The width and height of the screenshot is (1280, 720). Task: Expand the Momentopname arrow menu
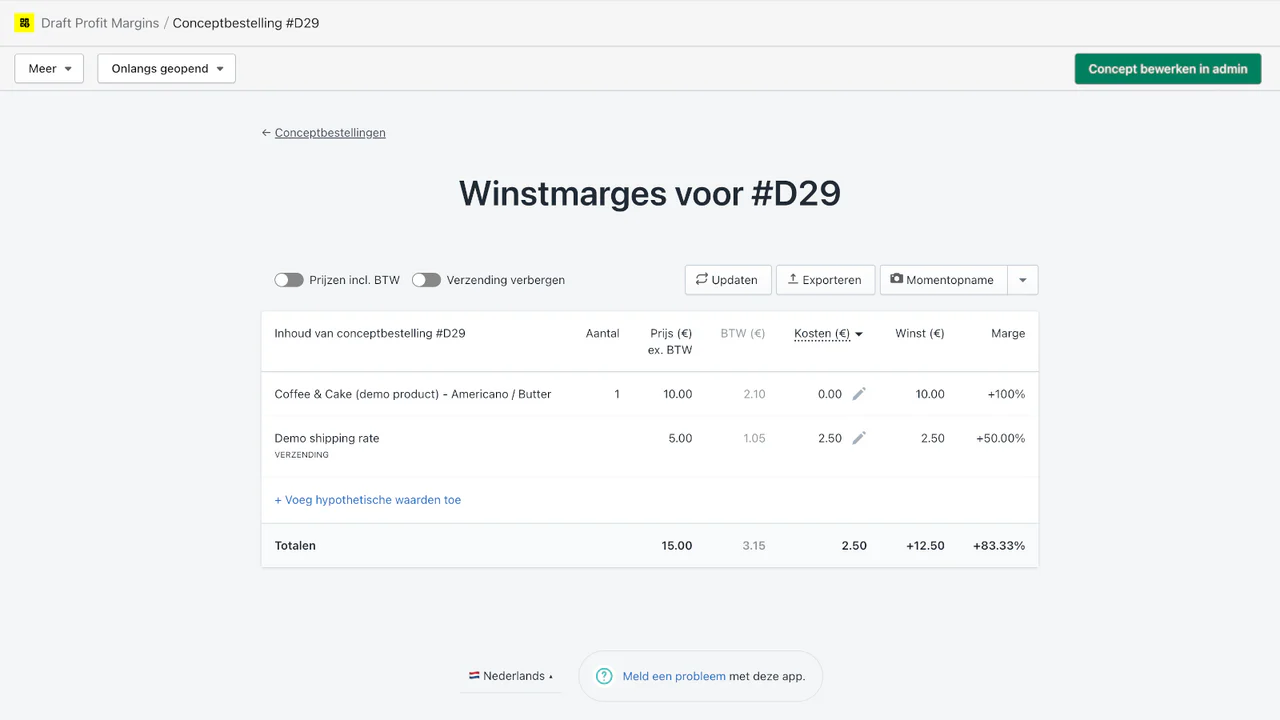1023,280
